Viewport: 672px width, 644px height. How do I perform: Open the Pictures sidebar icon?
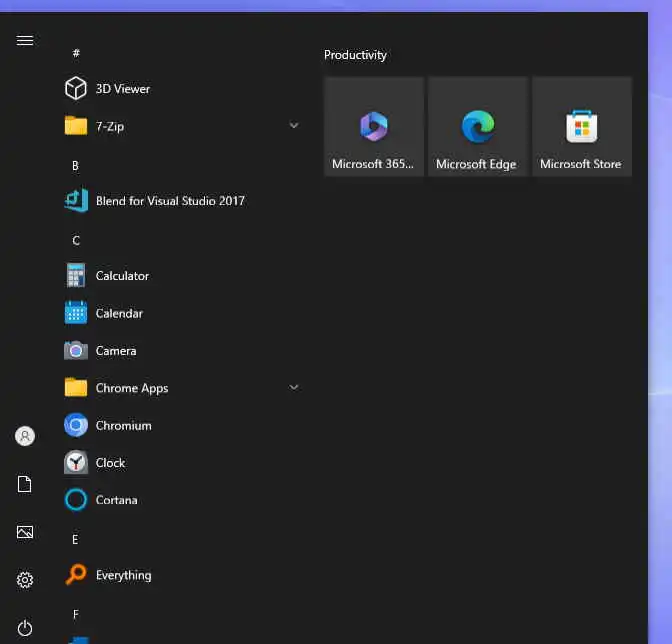pyautogui.click(x=25, y=532)
